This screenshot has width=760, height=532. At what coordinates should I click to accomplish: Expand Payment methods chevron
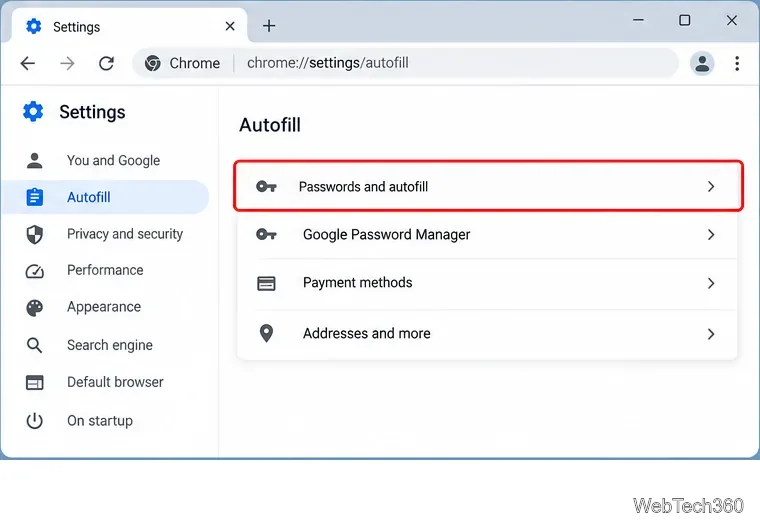click(711, 283)
